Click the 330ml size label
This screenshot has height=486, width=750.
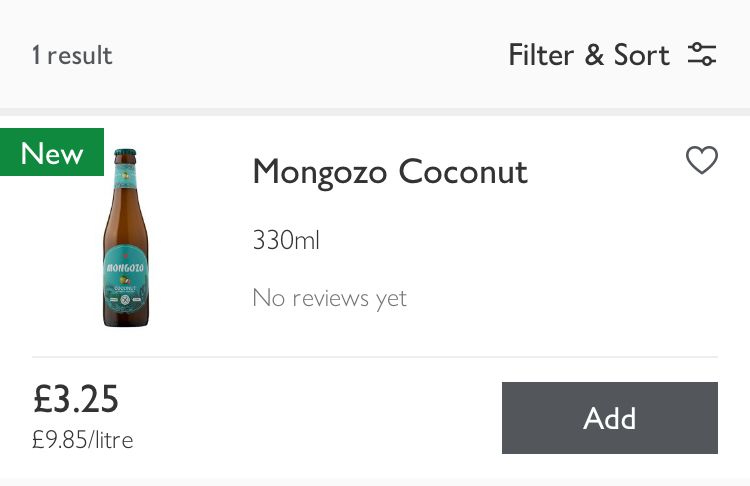(286, 240)
